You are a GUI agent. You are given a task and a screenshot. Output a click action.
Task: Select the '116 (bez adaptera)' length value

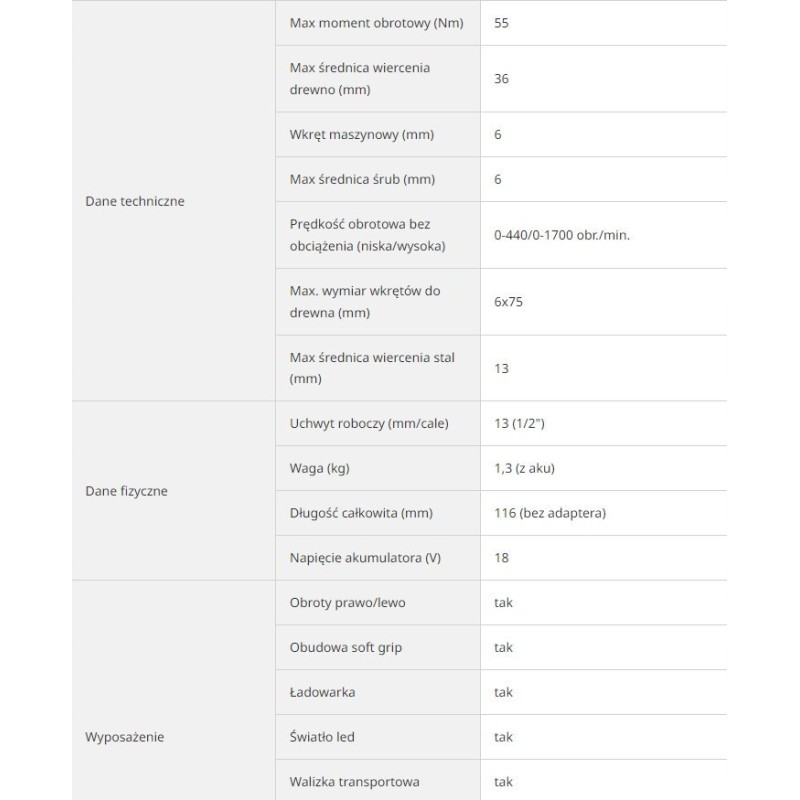click(x=549, y=513)
